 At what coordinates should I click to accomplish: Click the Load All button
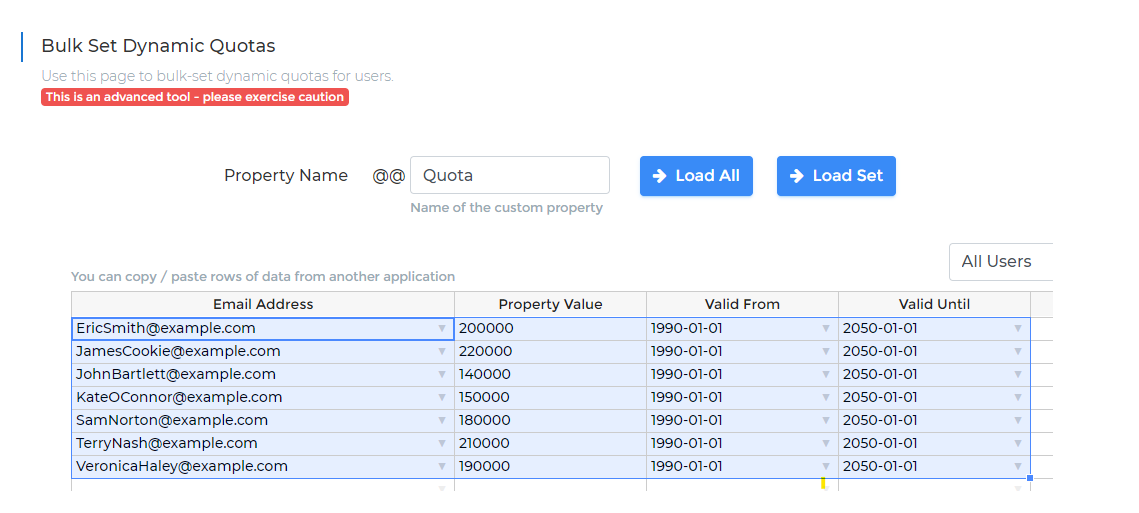(696, 176)
